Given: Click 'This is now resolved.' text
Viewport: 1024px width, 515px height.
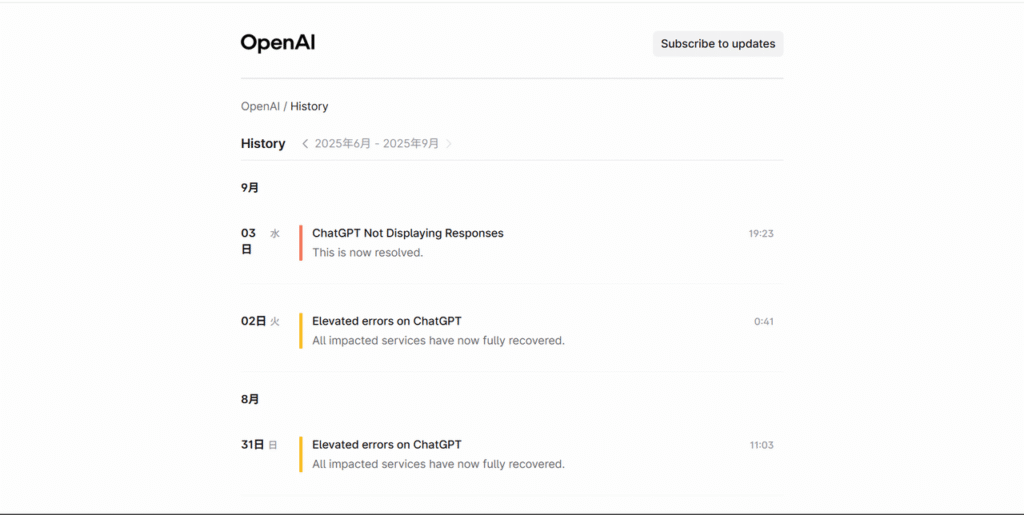Looking at the screenshot, I should pyautogui.click(x=368, y=253).
